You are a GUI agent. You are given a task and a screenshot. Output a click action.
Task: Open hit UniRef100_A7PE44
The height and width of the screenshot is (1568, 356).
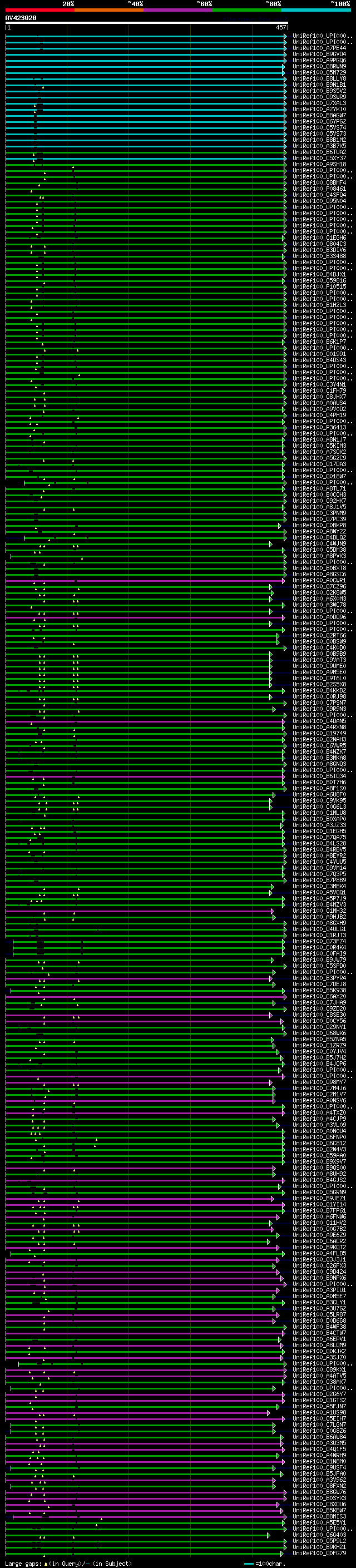click(x=319, y=48)
